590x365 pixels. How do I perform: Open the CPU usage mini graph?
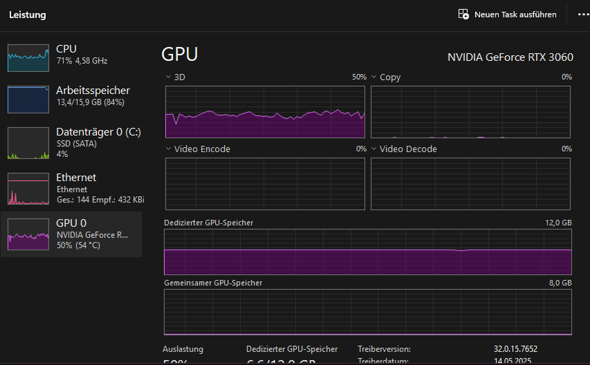click(x=28, y=58)
